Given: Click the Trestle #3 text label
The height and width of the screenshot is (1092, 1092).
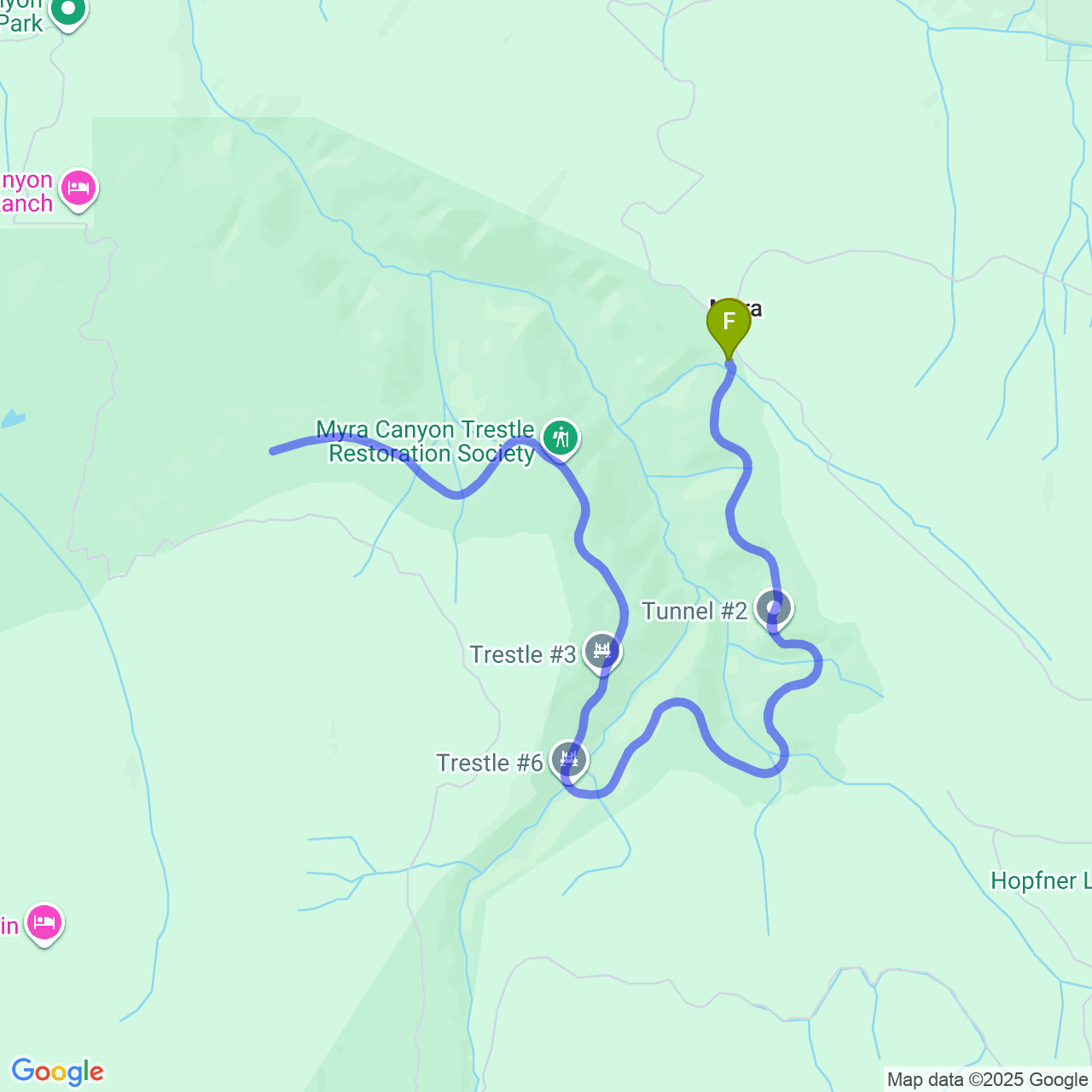Looking at the screenshot, I should click(523, 654).
